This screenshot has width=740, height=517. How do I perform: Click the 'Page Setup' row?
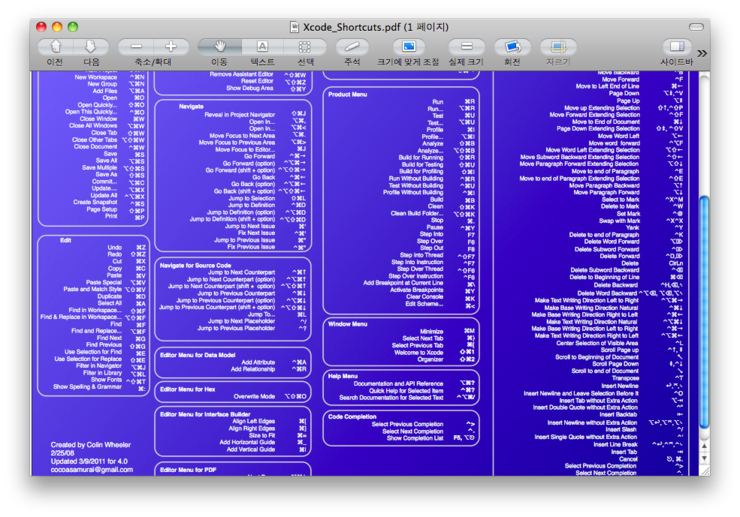click(116, 209)
